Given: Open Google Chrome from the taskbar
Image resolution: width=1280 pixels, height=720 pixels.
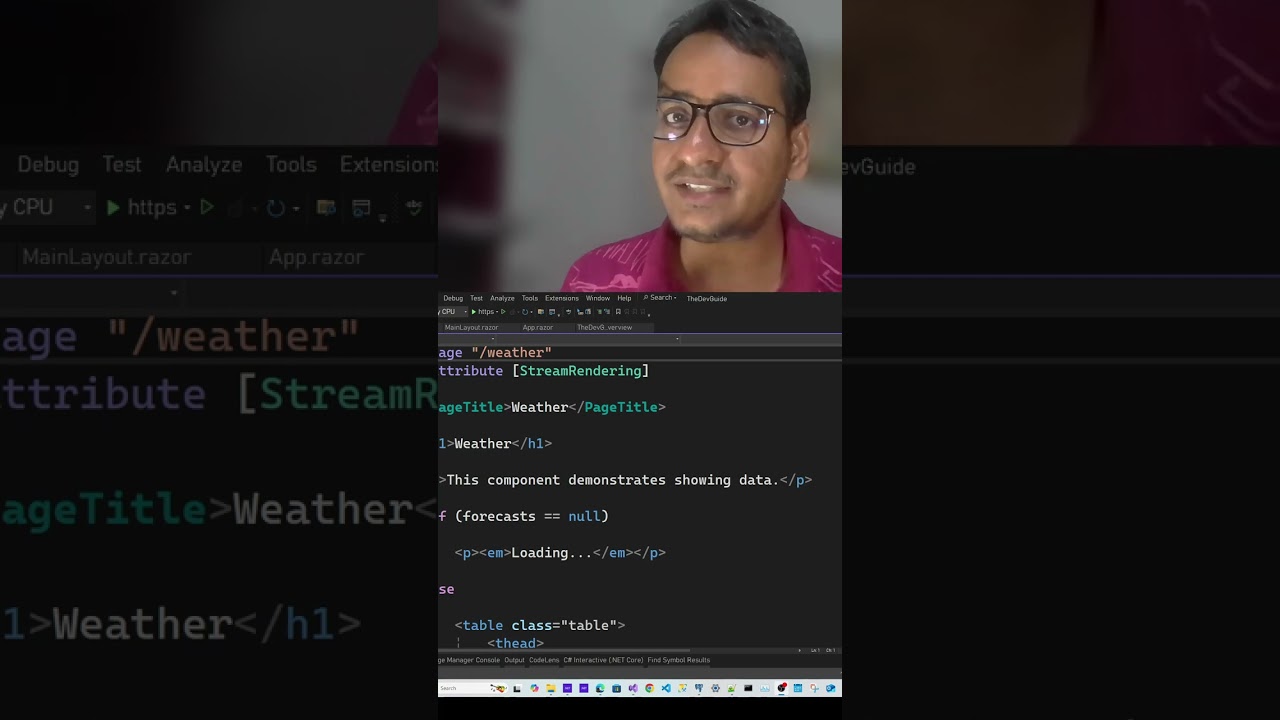Looking at the screenshot, I should coord(649,688).
